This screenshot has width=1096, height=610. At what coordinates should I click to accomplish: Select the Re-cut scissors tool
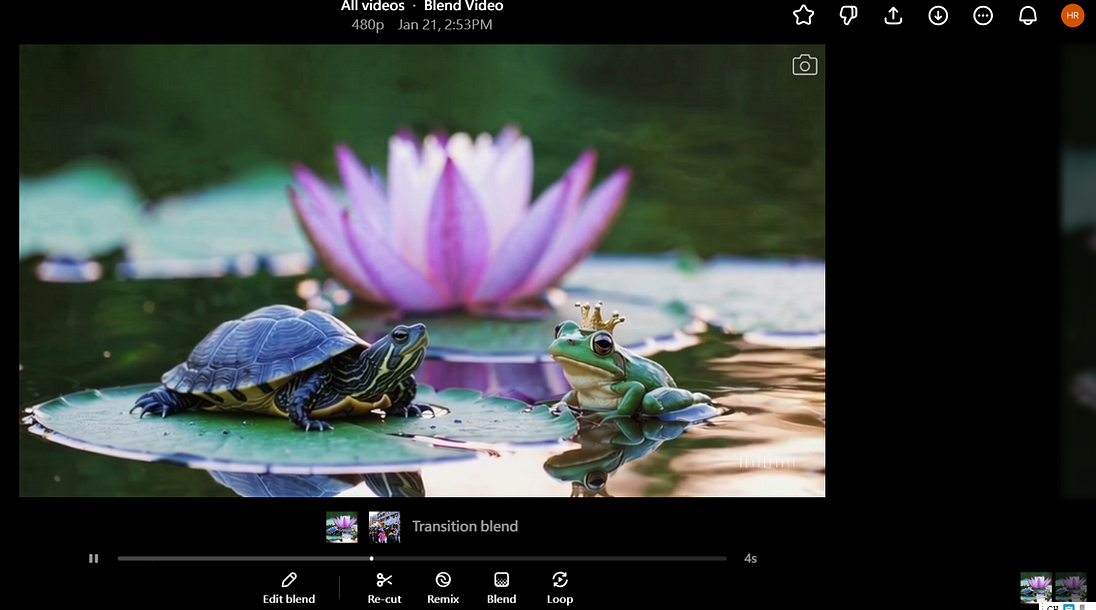coord(384,588)
